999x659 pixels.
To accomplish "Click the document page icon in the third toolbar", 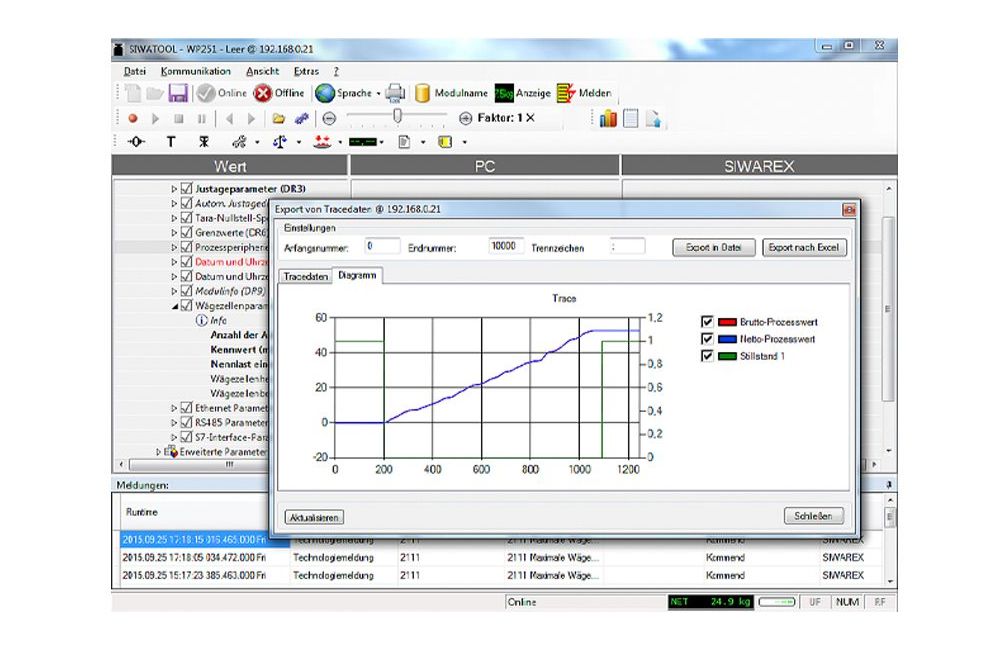I will 404,141.
